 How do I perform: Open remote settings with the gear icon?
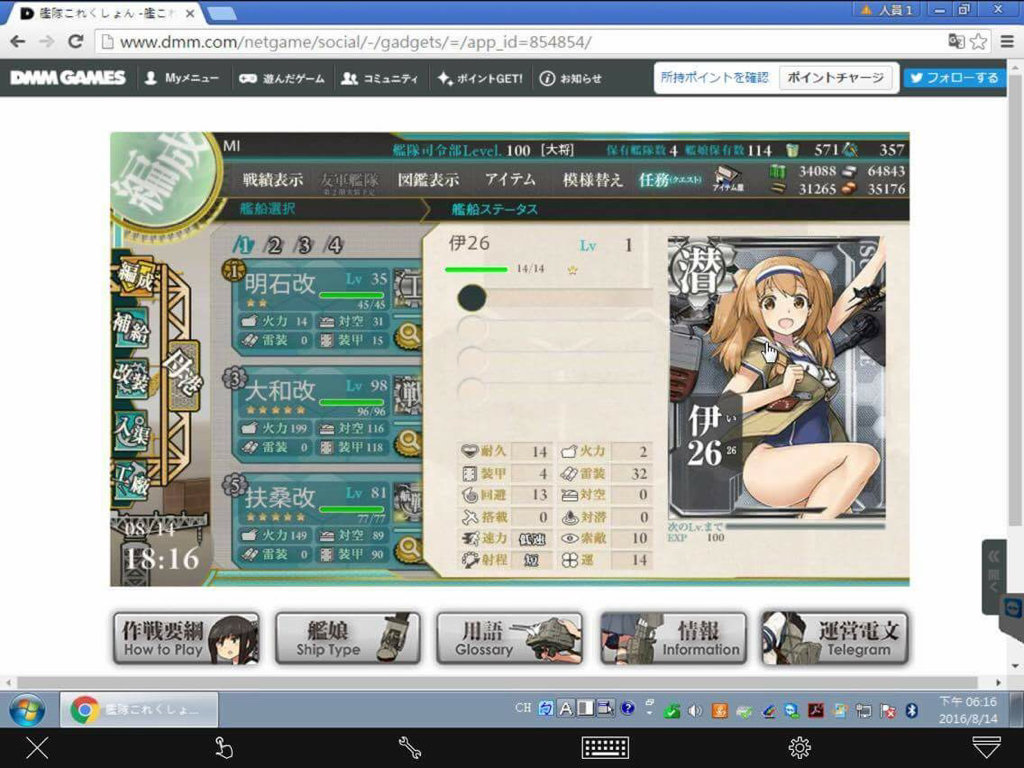(x=799, y=748)
